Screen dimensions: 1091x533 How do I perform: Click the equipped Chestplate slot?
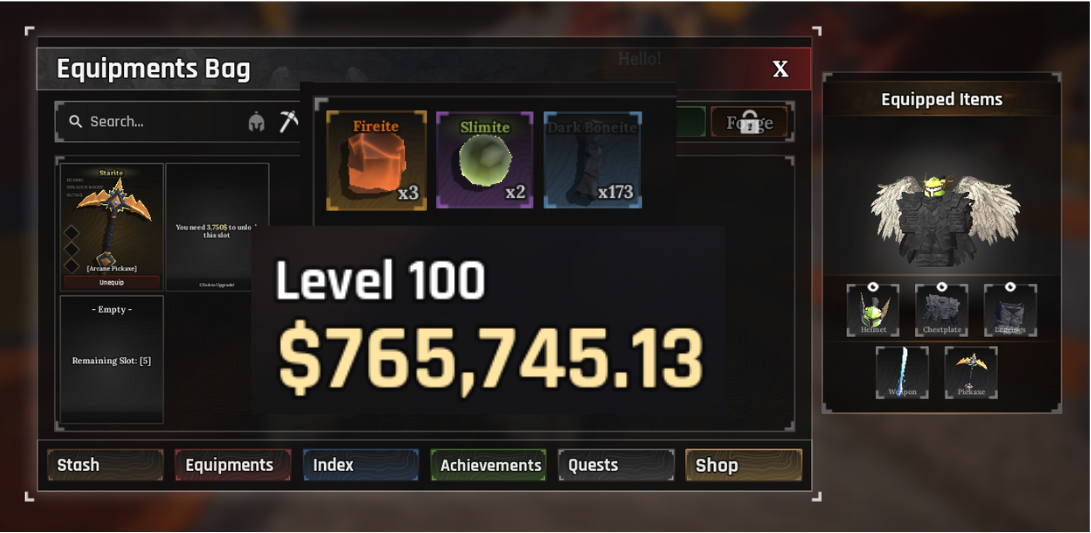(x=941, y=310)
